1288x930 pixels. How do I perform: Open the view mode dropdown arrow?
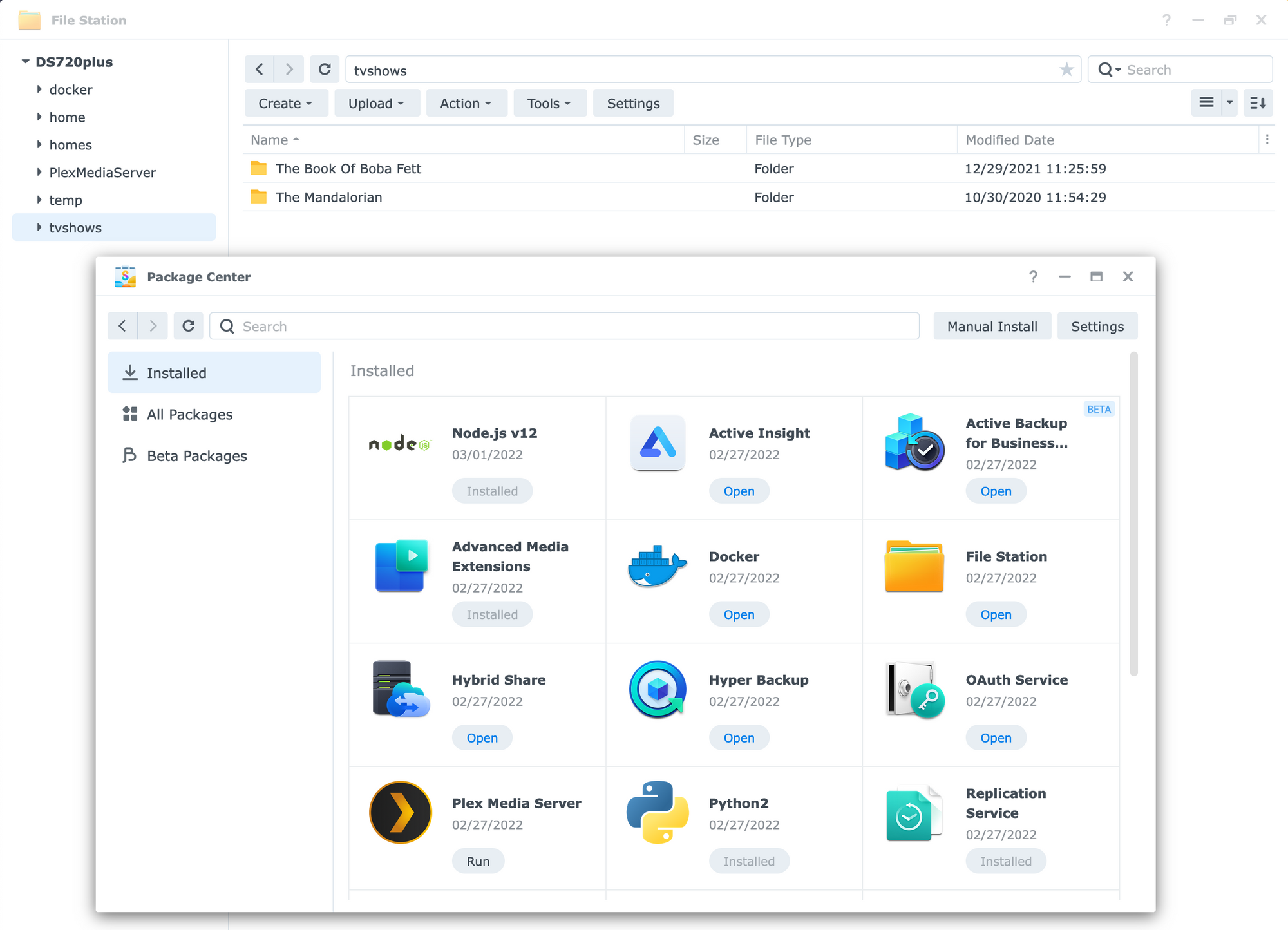point(1229,103)
